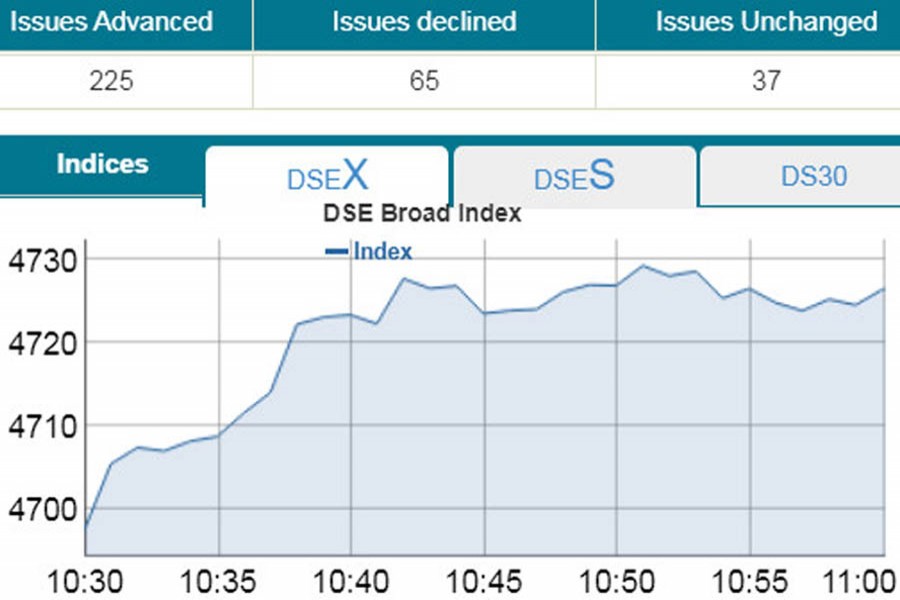
Task: Open the DSES index tab
Action: [x=574, y=177]
